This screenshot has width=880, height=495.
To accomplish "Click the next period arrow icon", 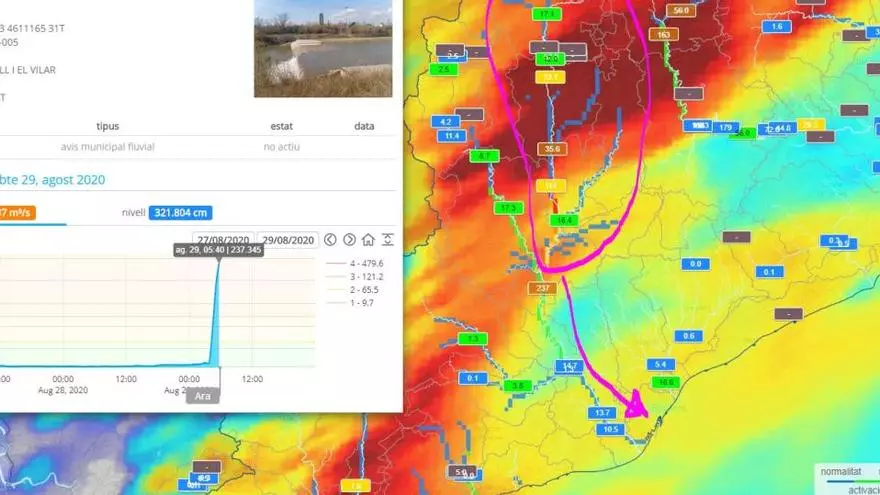I will point(349,240).
